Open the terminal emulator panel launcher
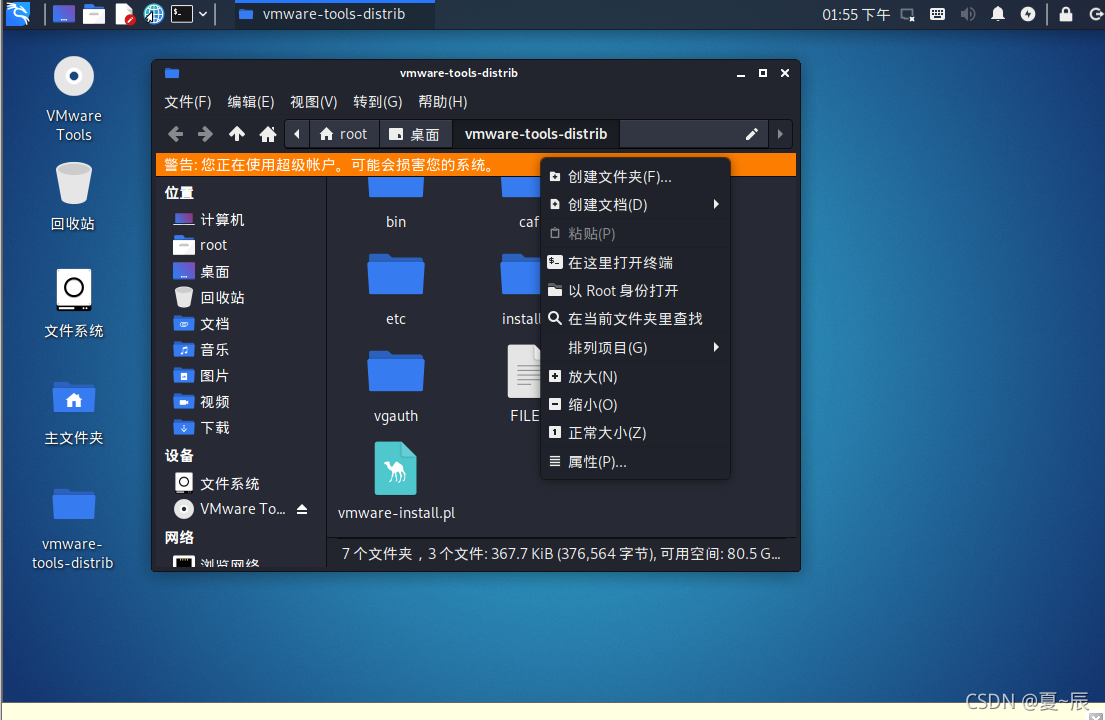 click(x=182, y=14)
